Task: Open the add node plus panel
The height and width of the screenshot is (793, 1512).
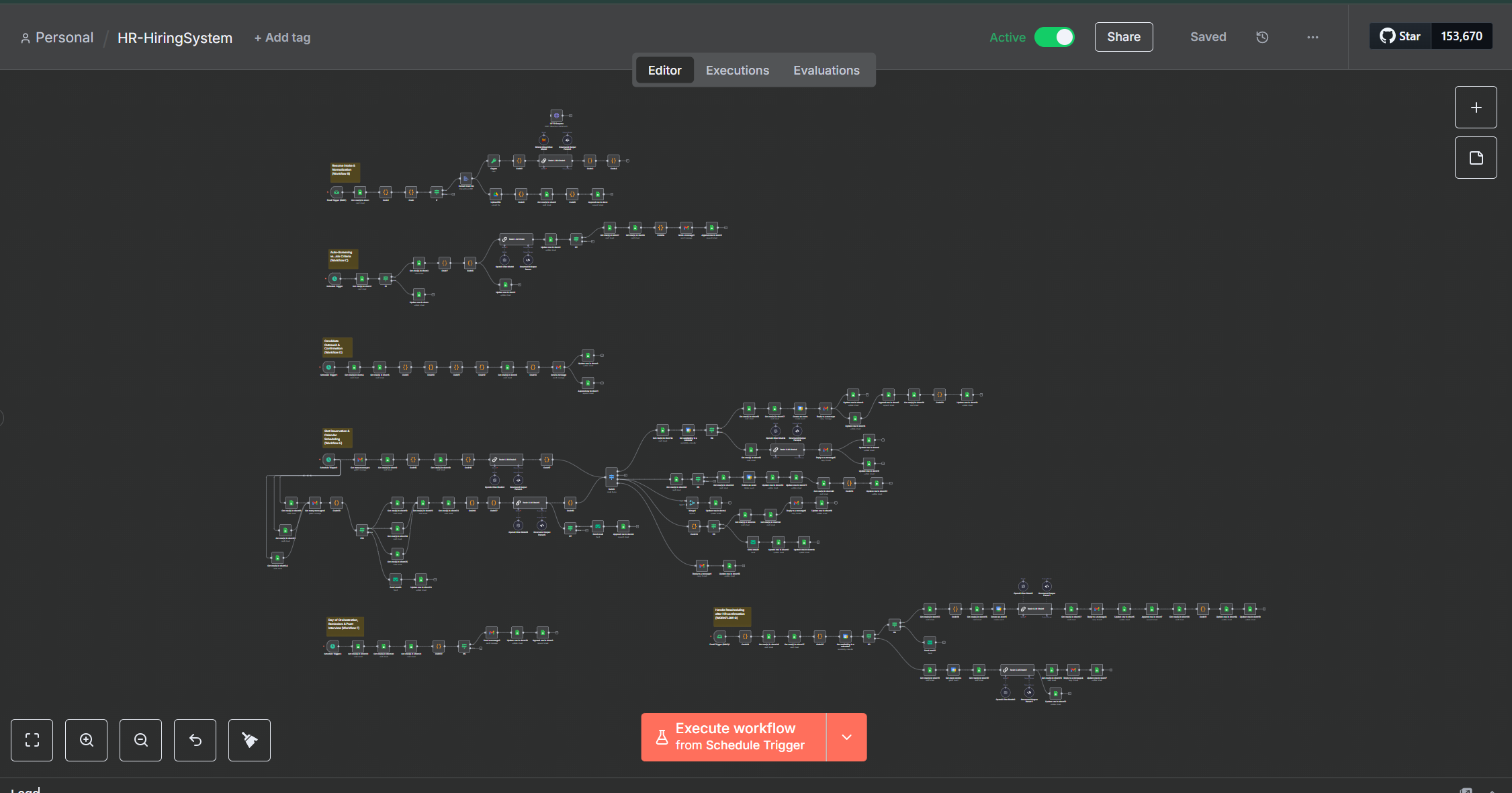Action: click(x=1475, y=108)
